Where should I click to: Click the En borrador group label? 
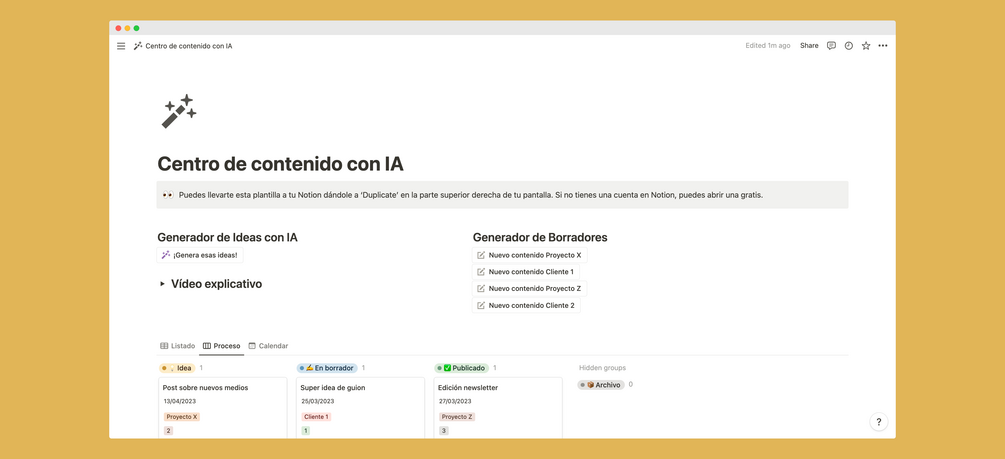pos(327,368)
